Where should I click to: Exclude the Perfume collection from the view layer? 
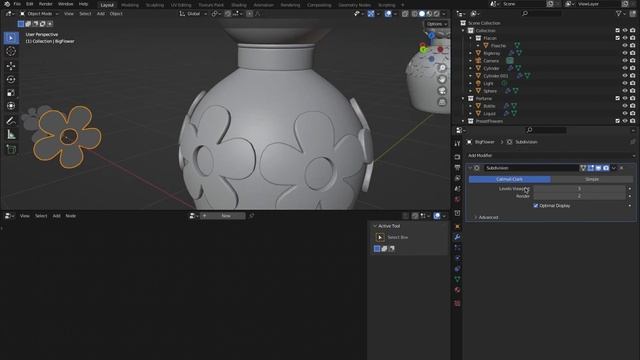click(x=617, y=98)
